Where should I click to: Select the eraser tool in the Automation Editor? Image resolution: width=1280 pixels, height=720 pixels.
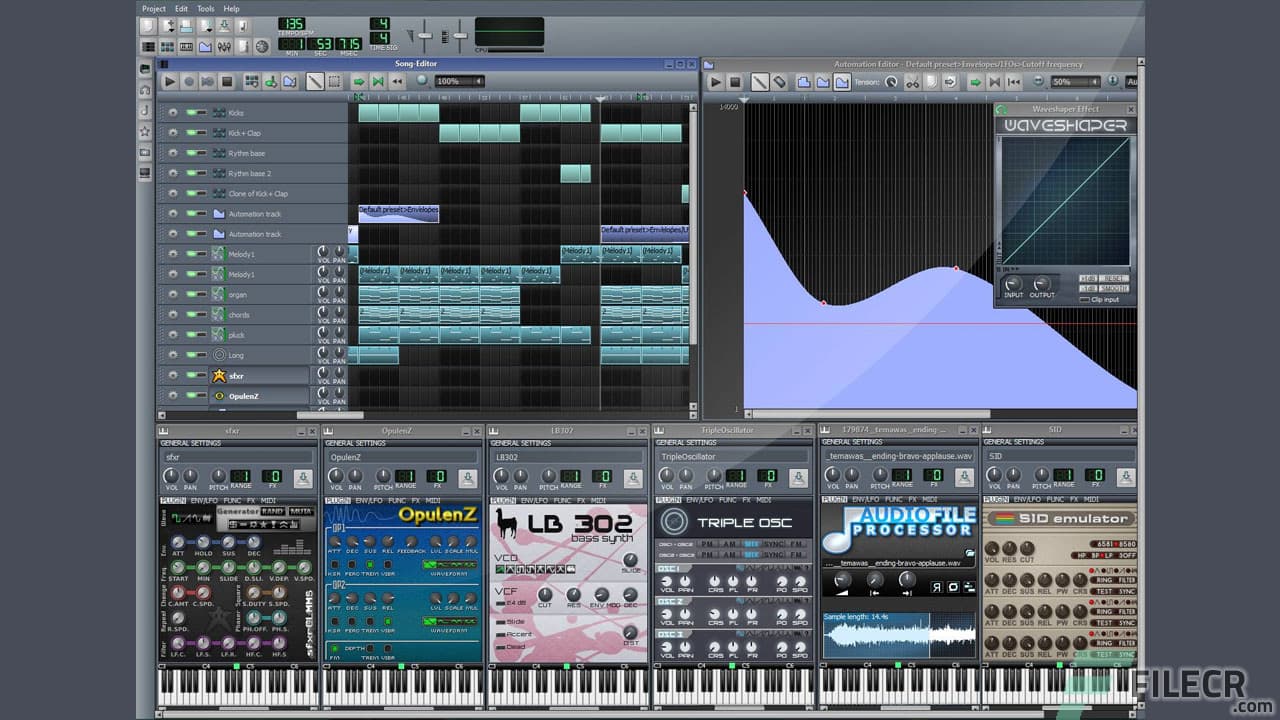(x=781, y=81)
